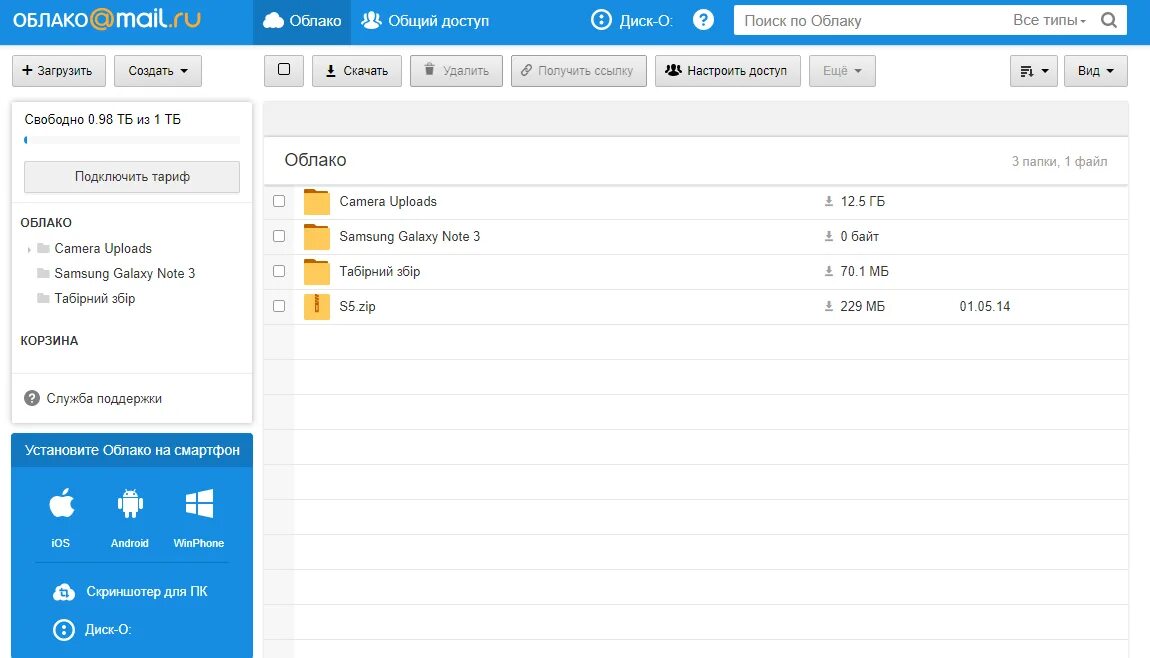Check the S5.zip row checkbox
Viewport: 1150px width, 658px height.
point(279,306)
